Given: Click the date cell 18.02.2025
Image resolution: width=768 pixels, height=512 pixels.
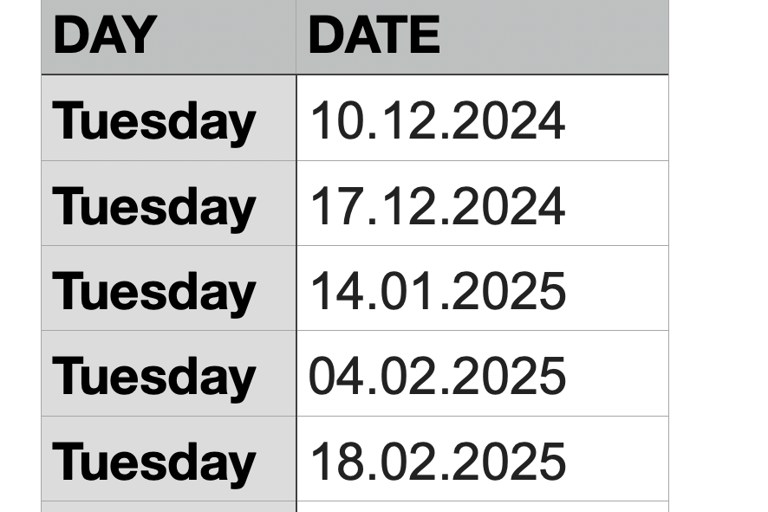Looking at the screenshot, I should tap(482, 459).
